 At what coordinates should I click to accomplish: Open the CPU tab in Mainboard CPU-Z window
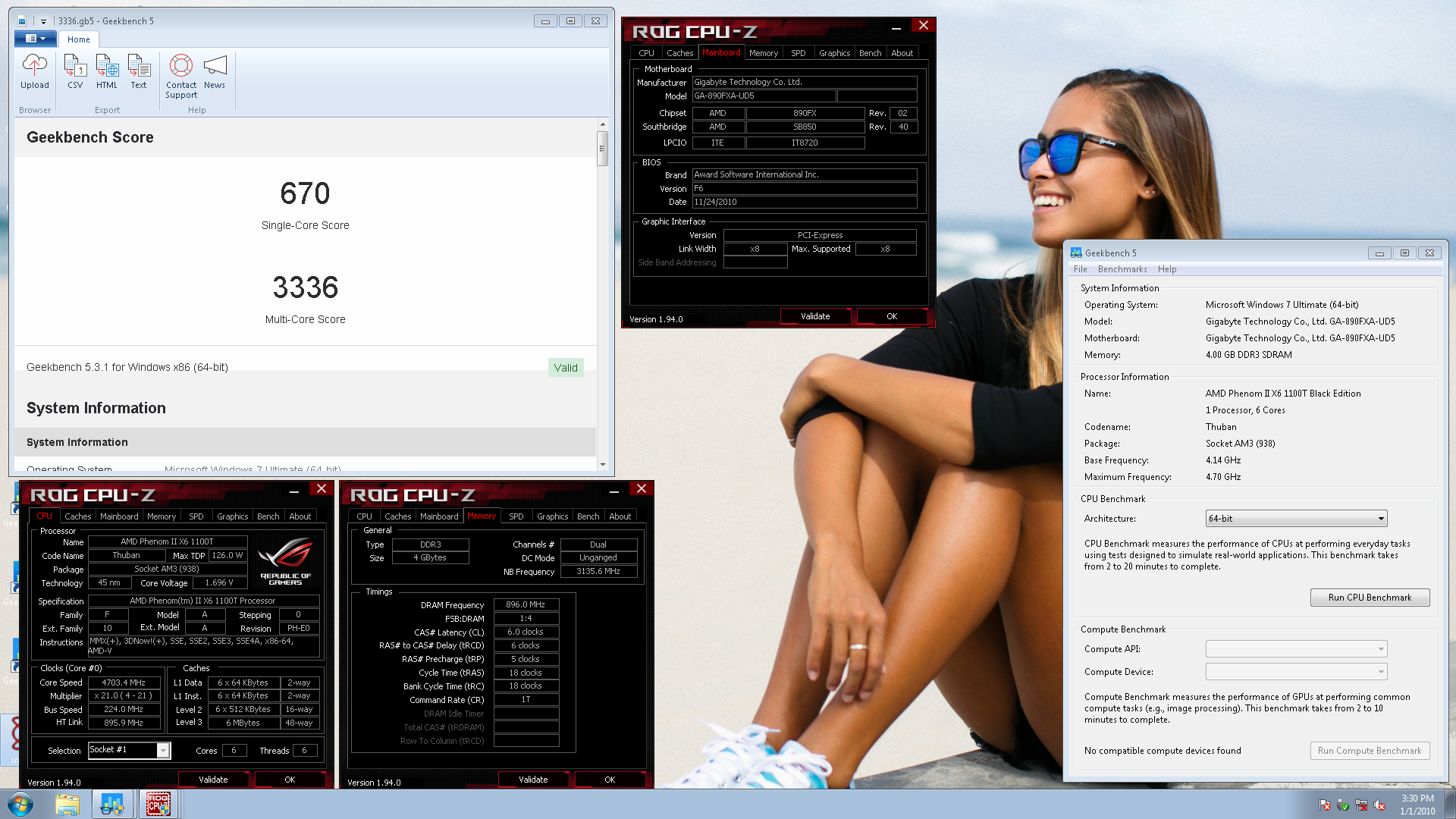pyautogui.click(x=646, y=53)
